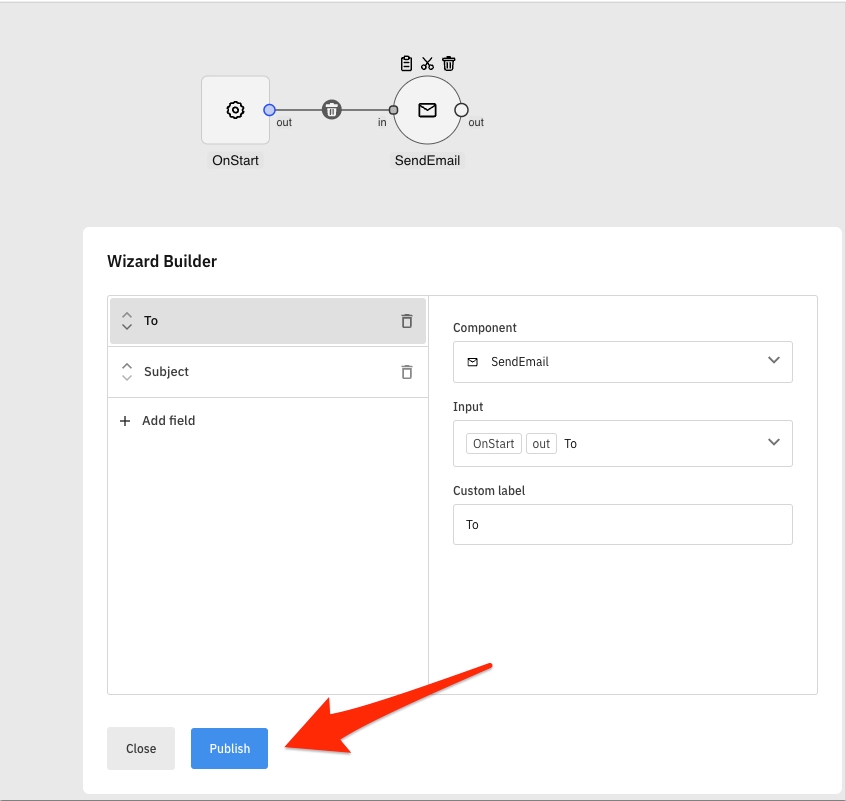Click the trash icon above SendEmail
846x801 pixels.
pyautogui.click(x=449, y=64)
